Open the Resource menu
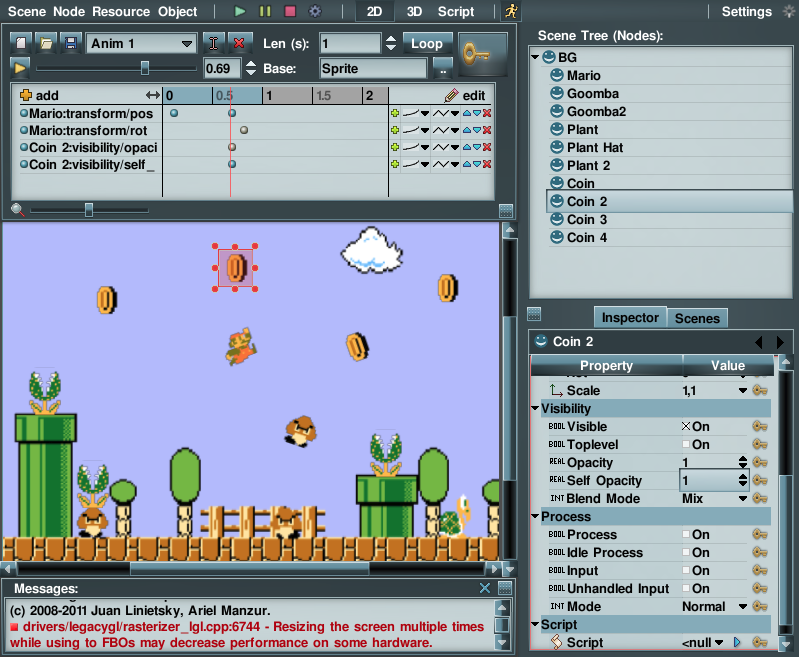 click(x=121, y=11)
